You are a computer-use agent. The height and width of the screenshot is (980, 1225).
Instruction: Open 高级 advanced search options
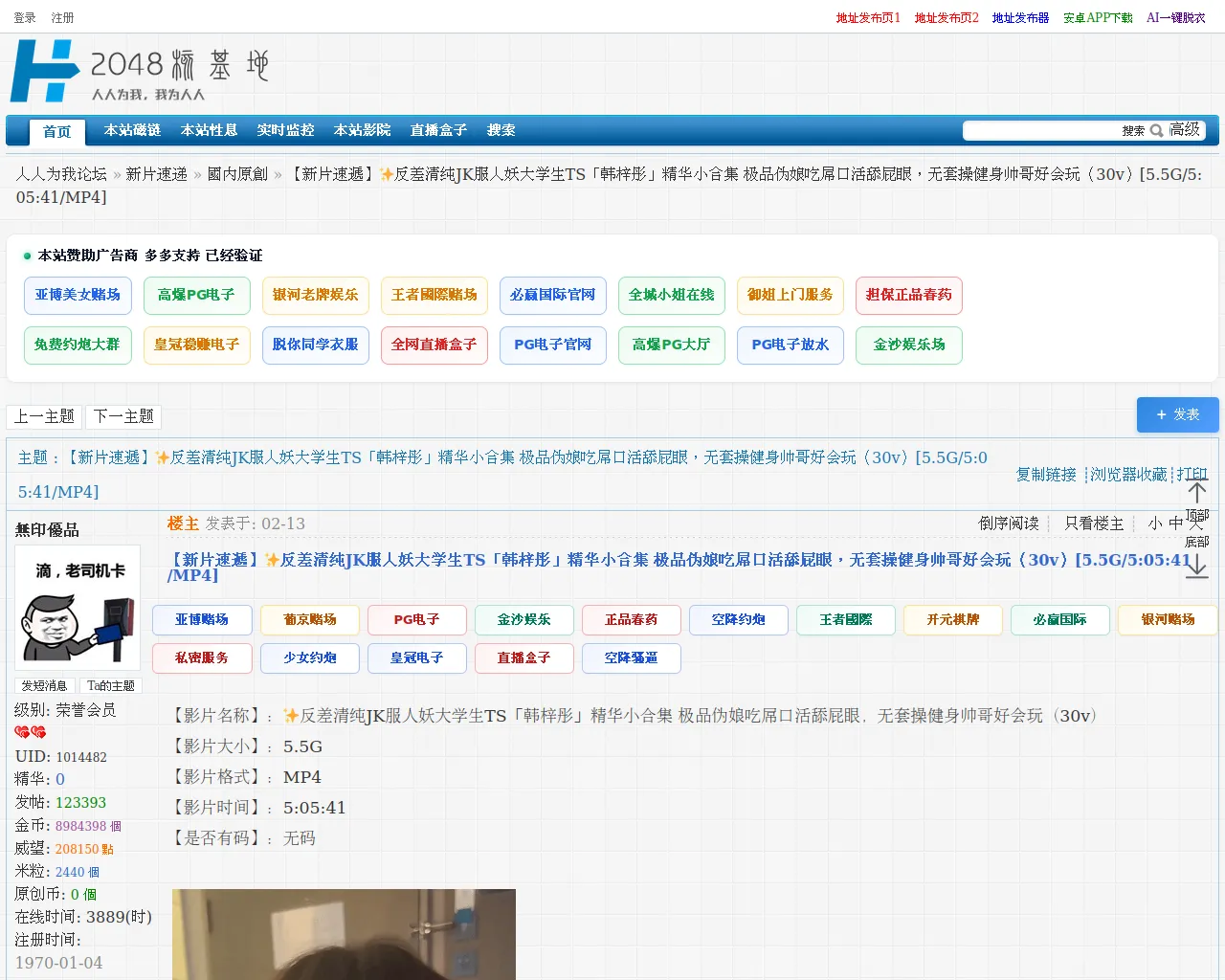pos(1184,129)
